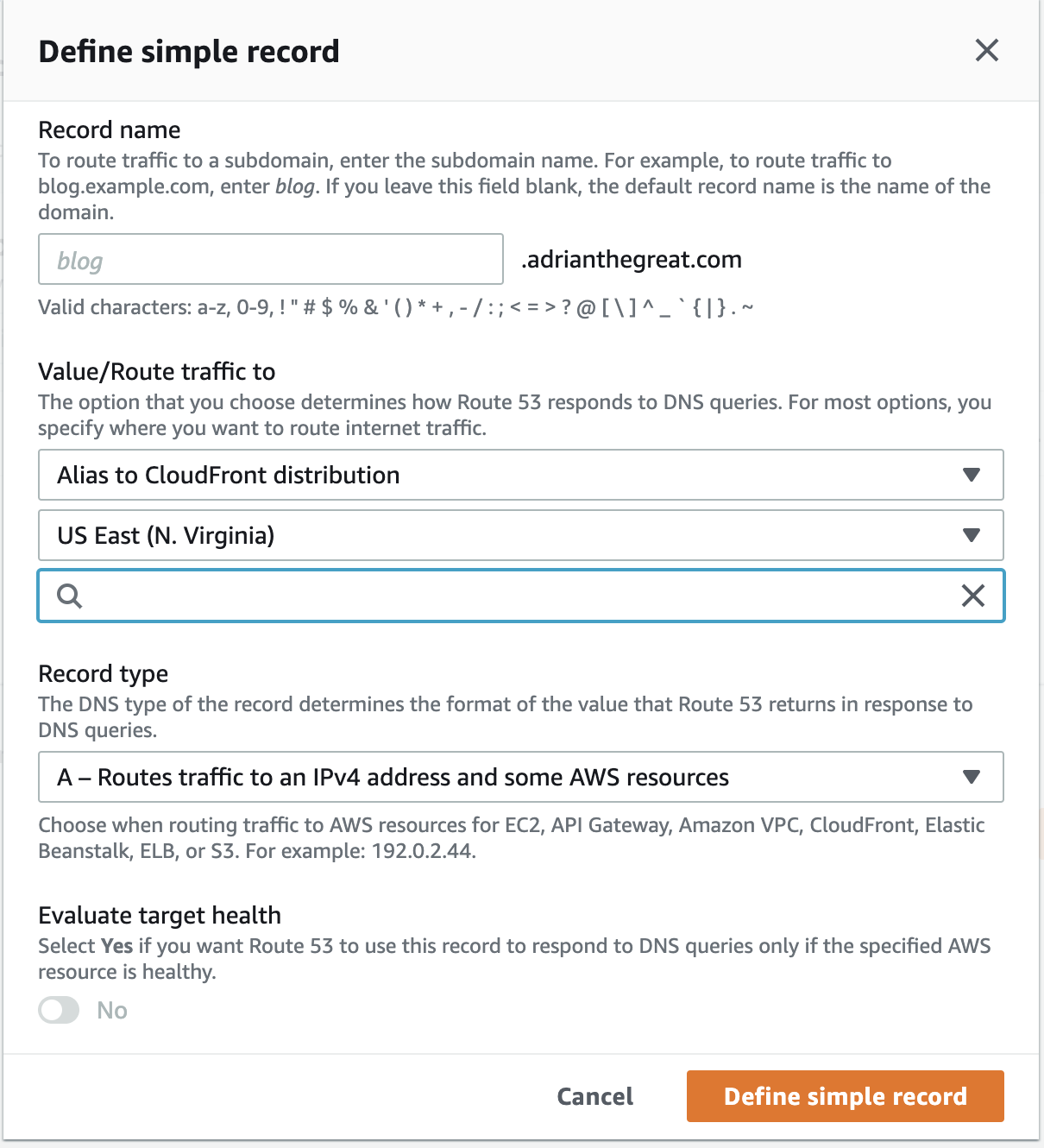
Task: Click arrow on US East region dropdown
Action: 971,535
